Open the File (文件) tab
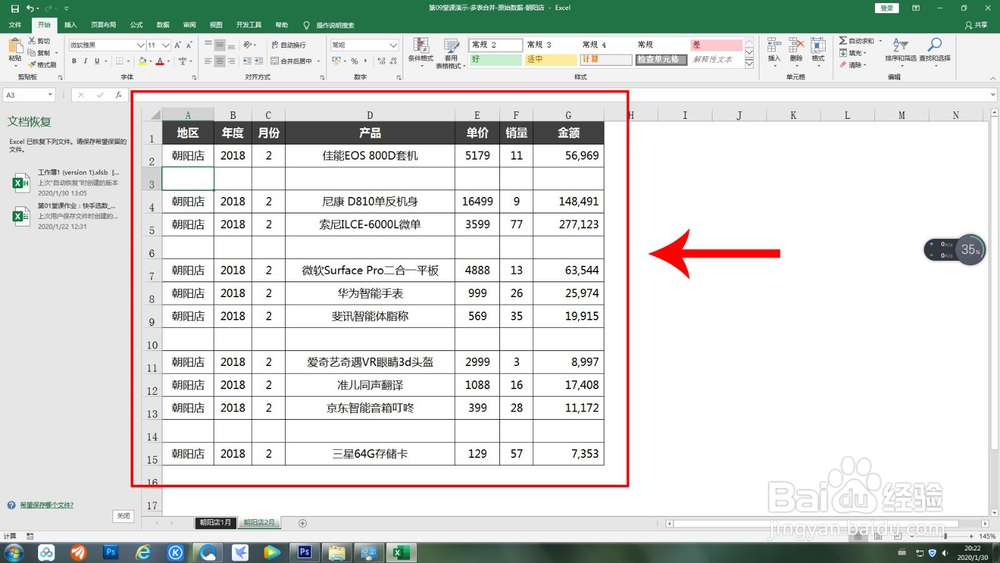The image size is (1000, 563). click(15, 25)
